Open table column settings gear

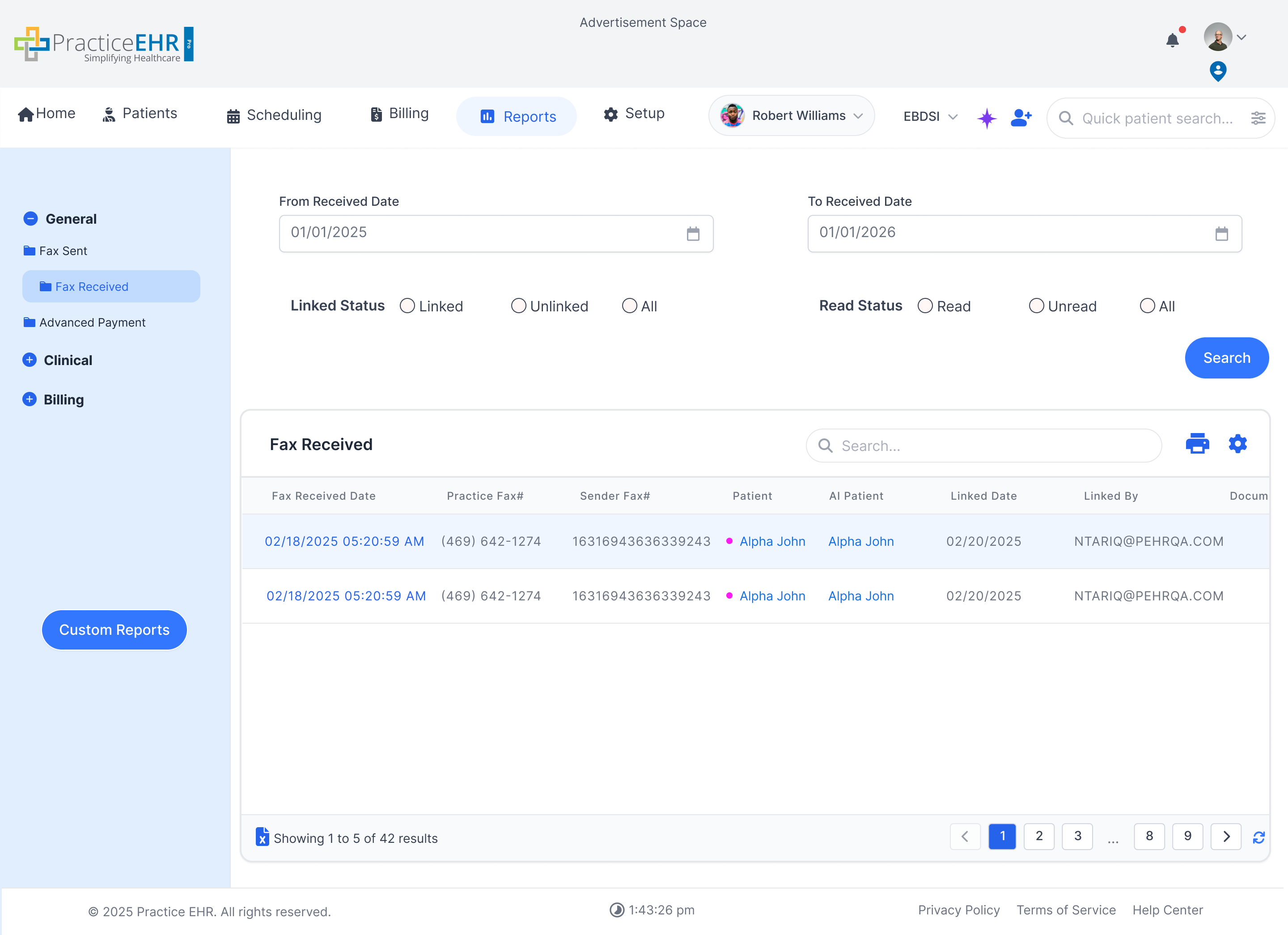1237,444
